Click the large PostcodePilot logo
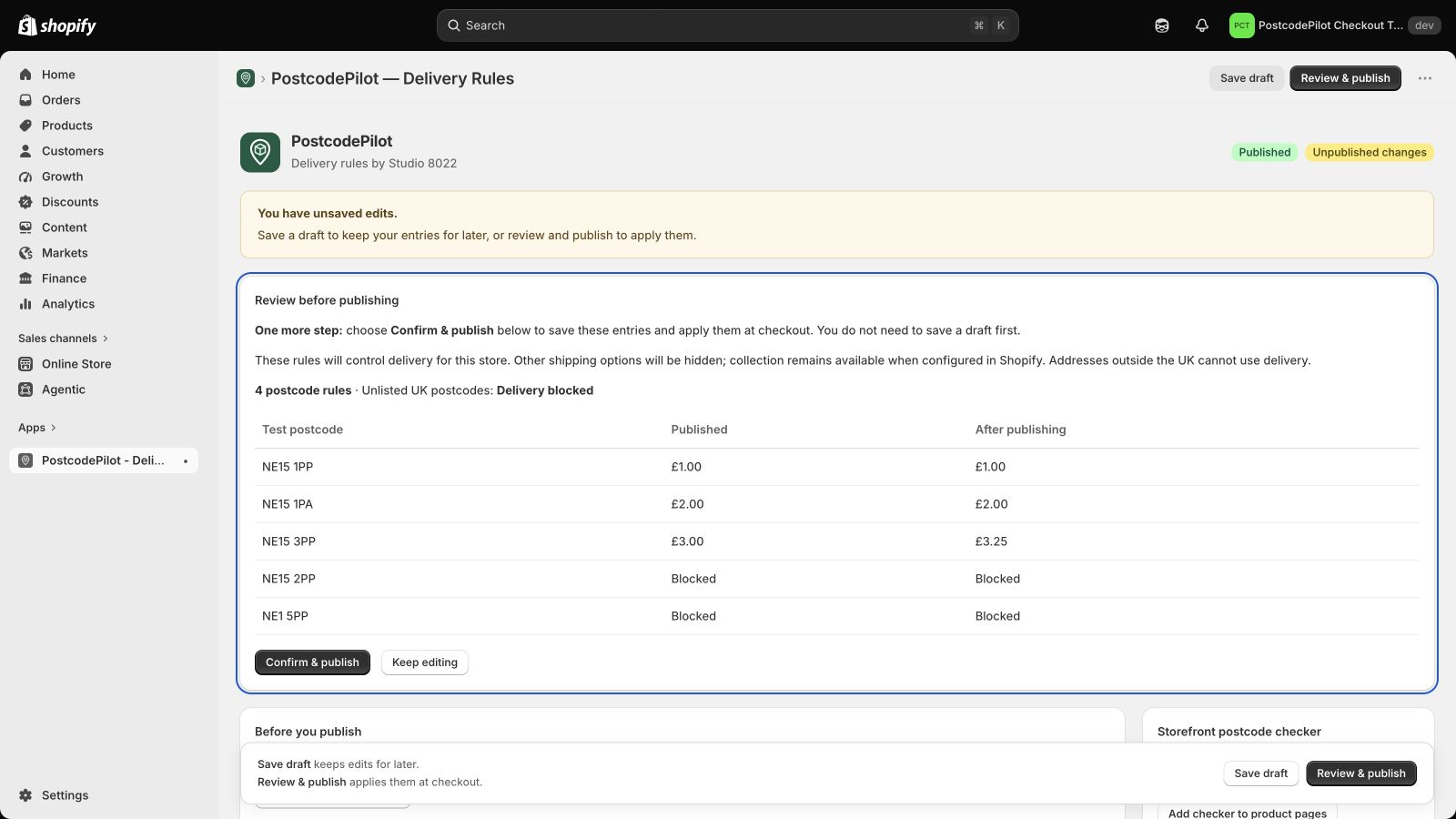 260,152
